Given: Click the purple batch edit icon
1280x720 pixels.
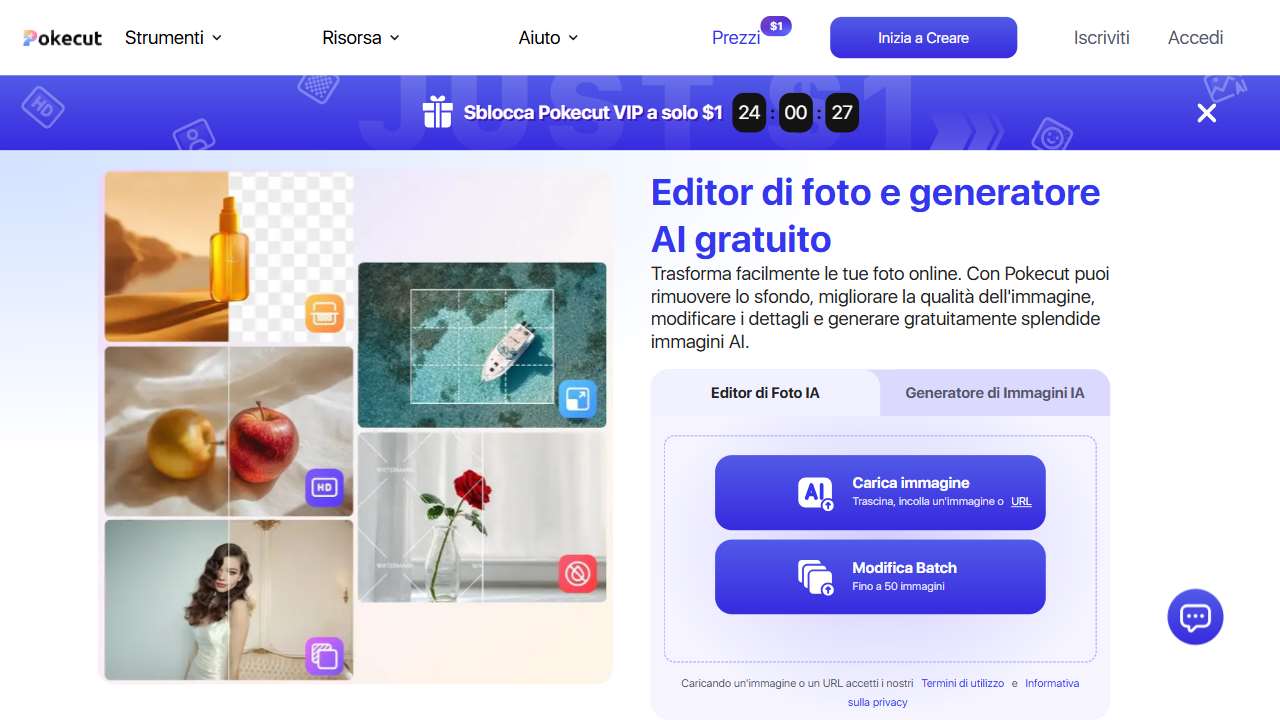Looking at the screenshot, I should click(x=324, y=657).
